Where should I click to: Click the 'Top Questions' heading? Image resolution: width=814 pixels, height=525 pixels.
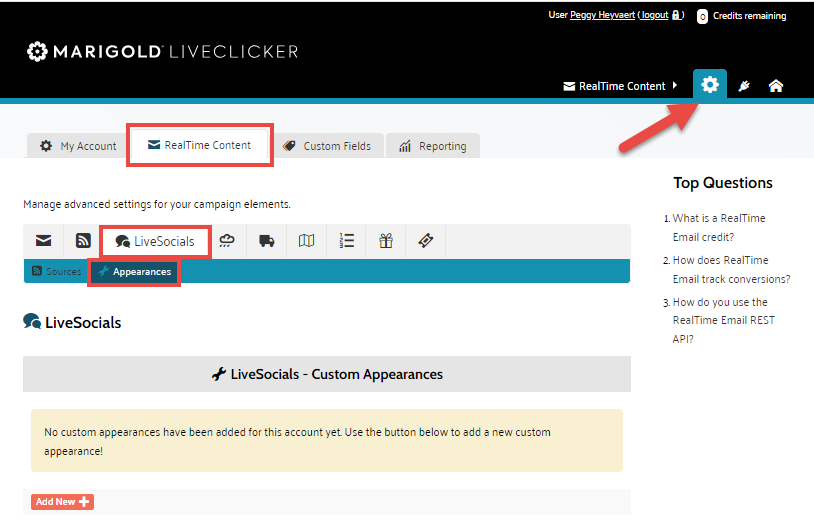click(x=723, y=183)
